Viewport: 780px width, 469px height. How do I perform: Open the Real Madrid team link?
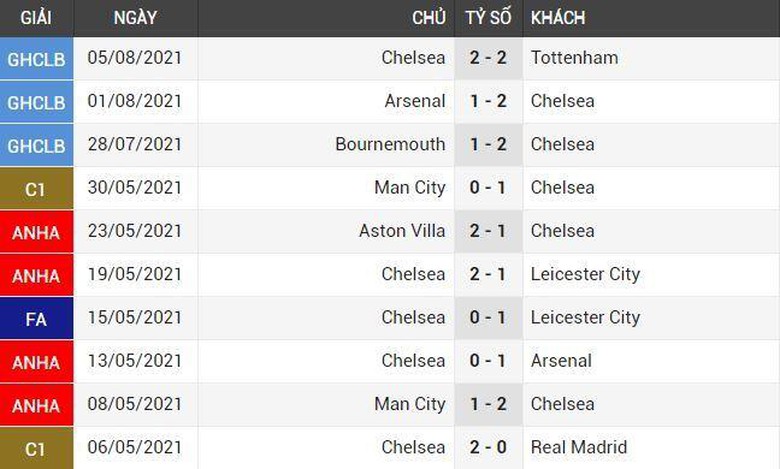pyautogui.click(x=579, y=447)
